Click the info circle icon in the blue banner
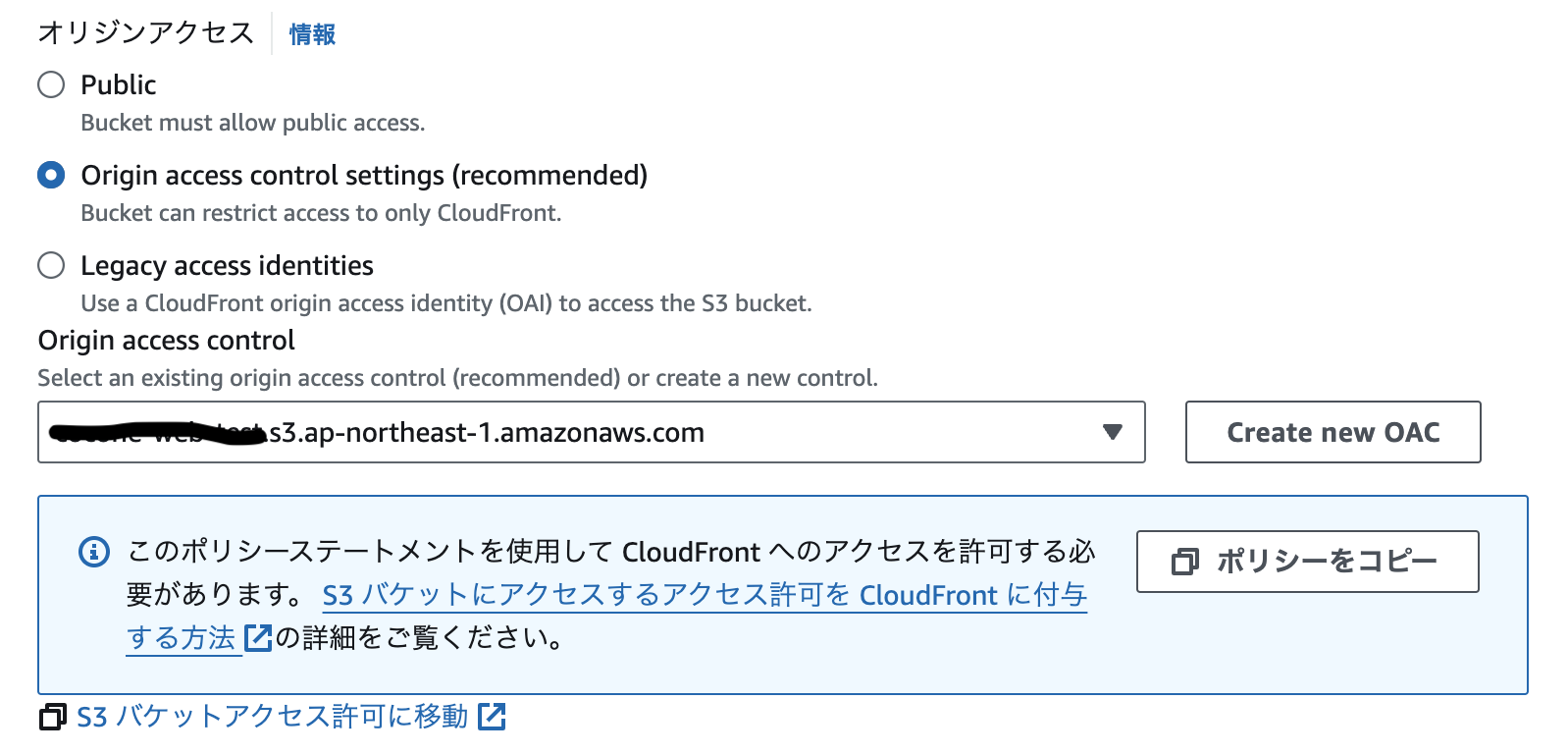Viewport: 1568px width, 754px height. click(x=93, y=553)
